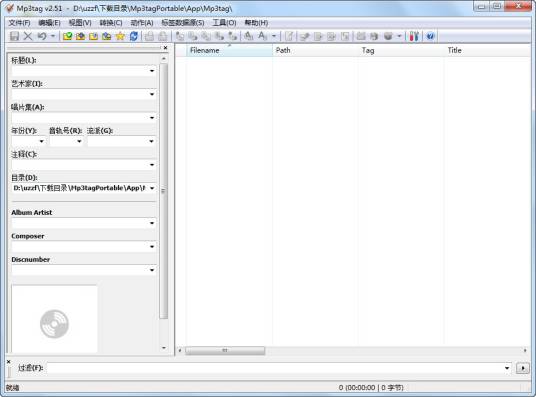Expand the 过滤 filter history dropdown

click(507, 368)
